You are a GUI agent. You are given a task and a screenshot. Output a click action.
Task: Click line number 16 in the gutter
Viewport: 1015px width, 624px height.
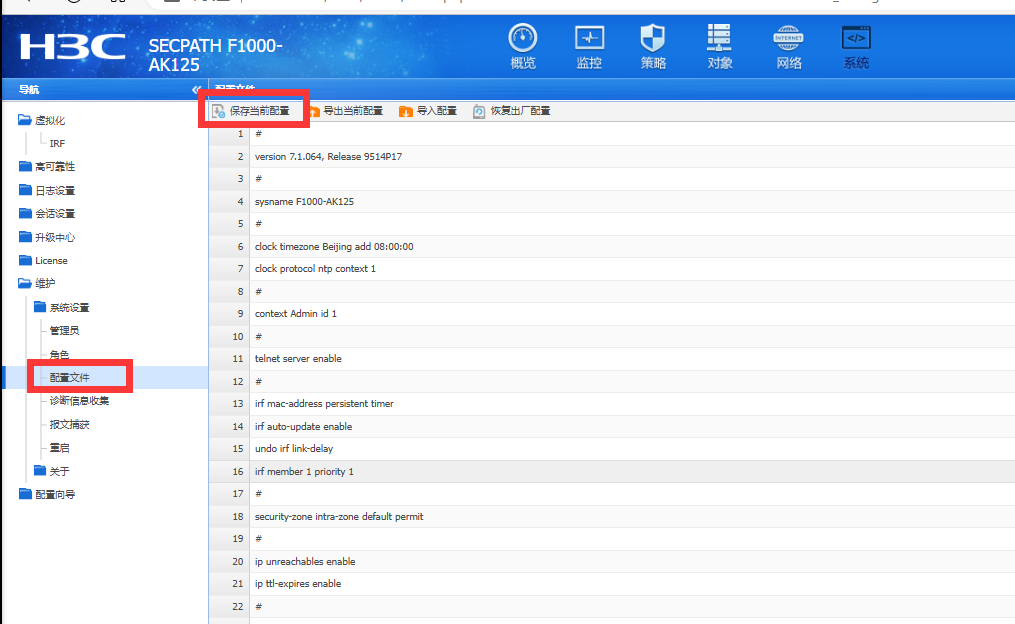238,471
